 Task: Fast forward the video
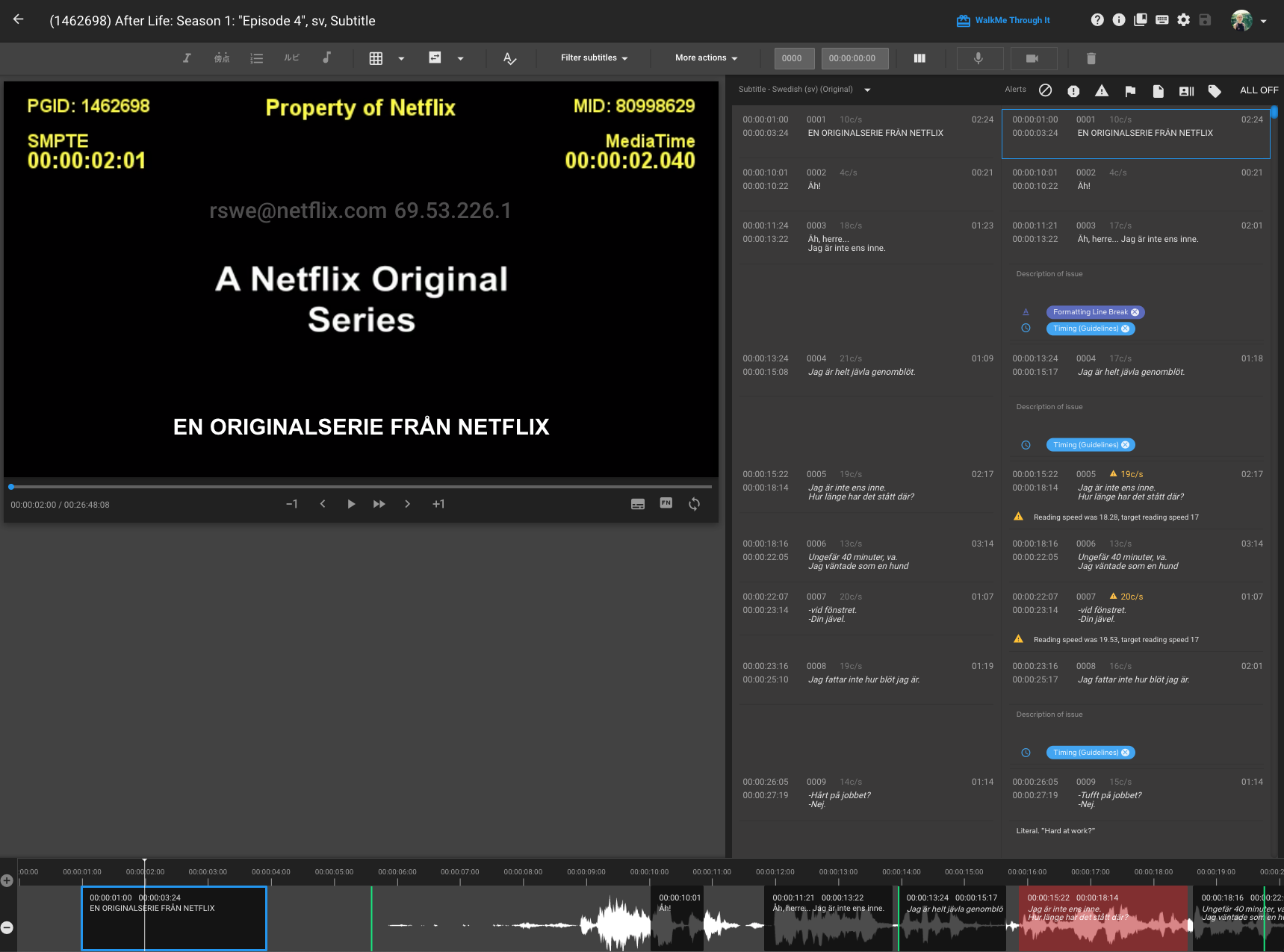[379, 504]
